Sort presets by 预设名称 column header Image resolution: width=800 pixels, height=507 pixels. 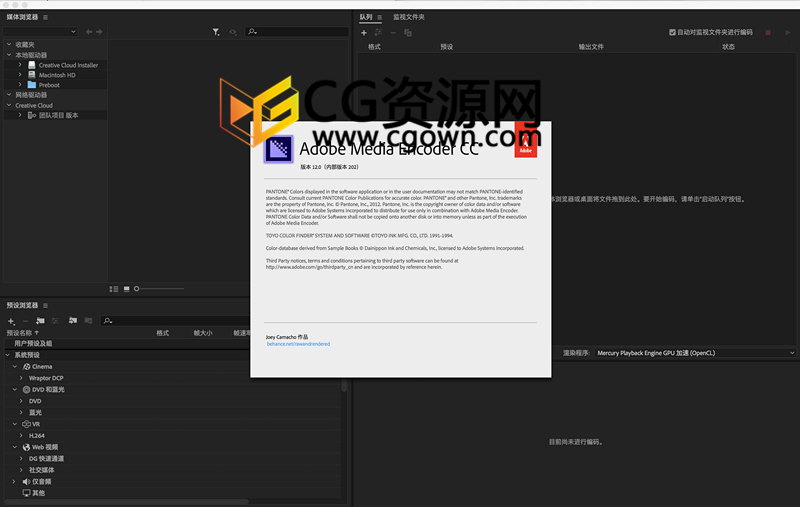tap(23, 333)
